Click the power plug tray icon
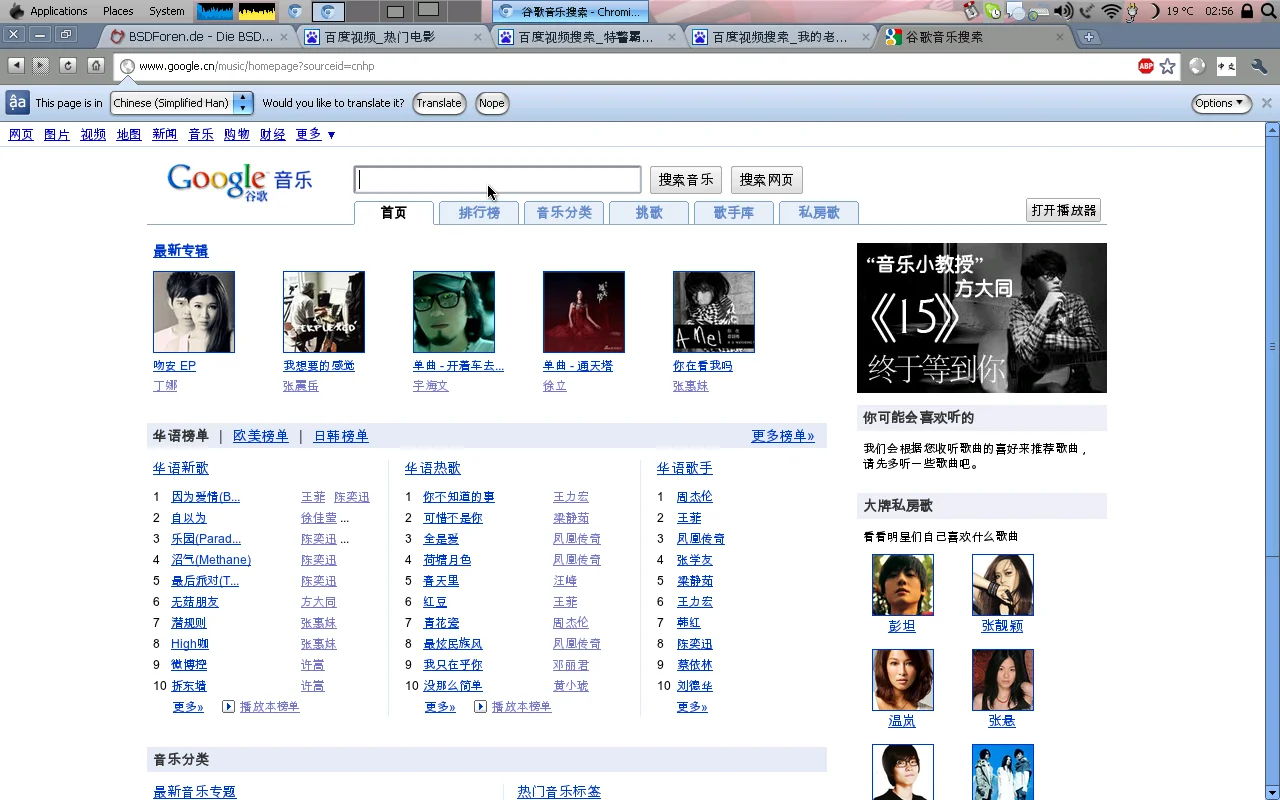This screenshot has height=800, width=1280. tap(1133, 11)
